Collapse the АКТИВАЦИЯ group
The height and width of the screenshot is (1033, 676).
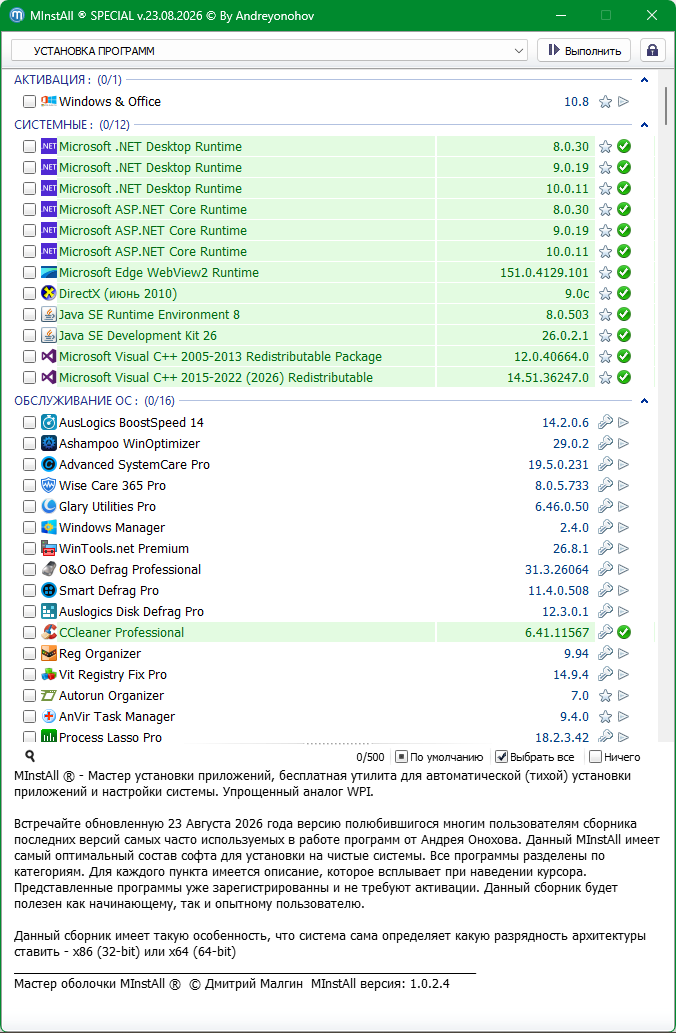pyautogui.click(x=644, y=80)
